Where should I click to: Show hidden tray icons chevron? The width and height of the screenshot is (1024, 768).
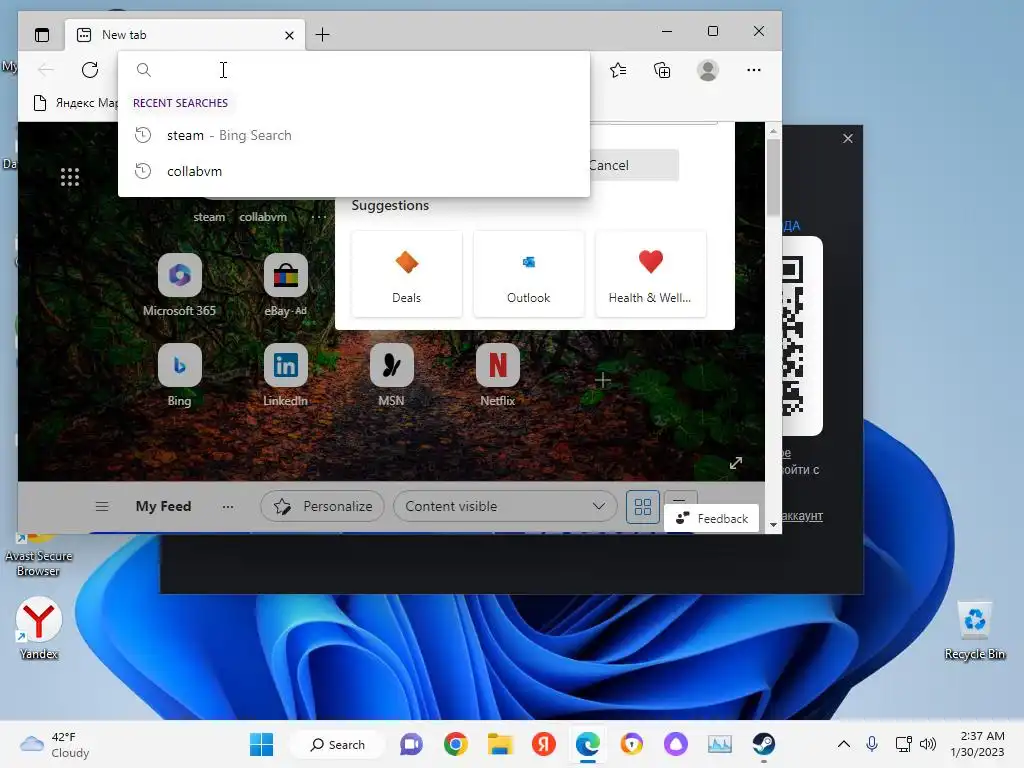pos(844,744)
